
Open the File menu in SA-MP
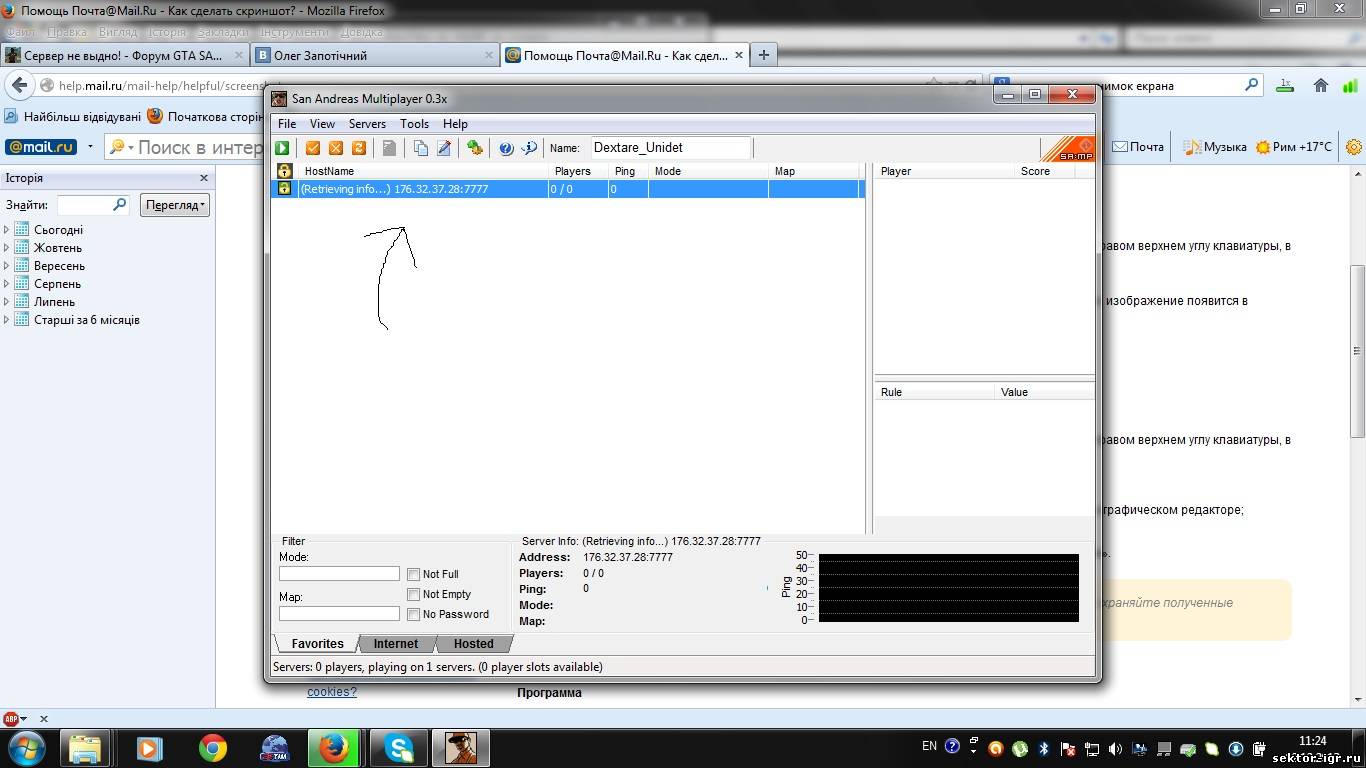pyautogui.click(x=287, y=124)
